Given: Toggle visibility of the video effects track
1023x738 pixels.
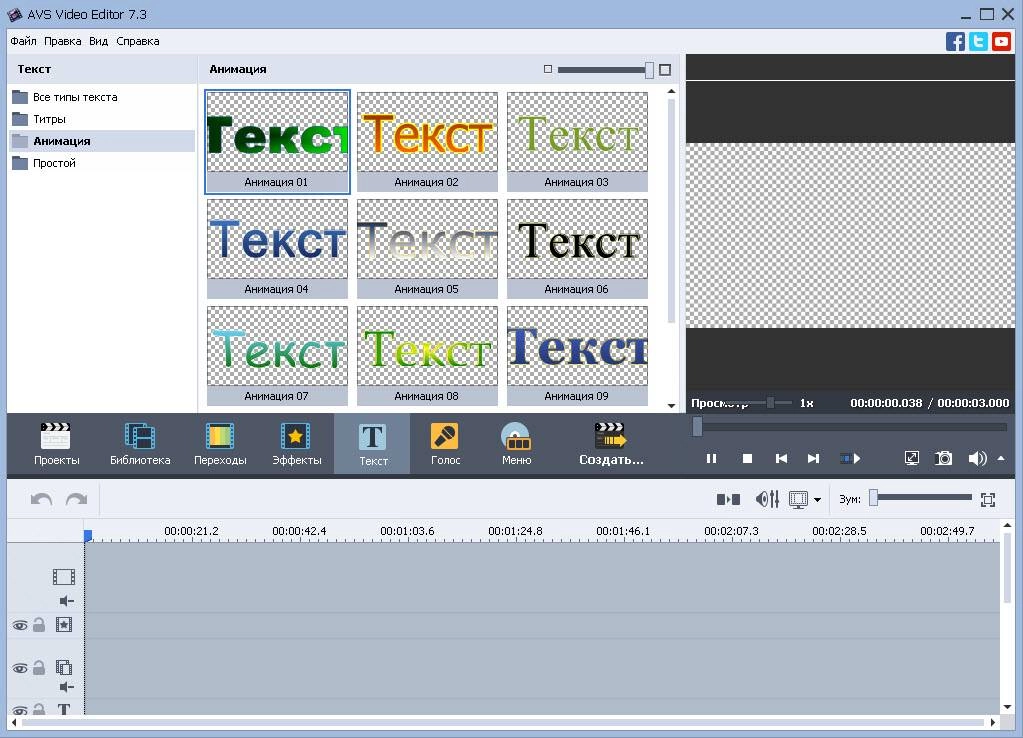Looking at the screenshot, I should 20,625.
